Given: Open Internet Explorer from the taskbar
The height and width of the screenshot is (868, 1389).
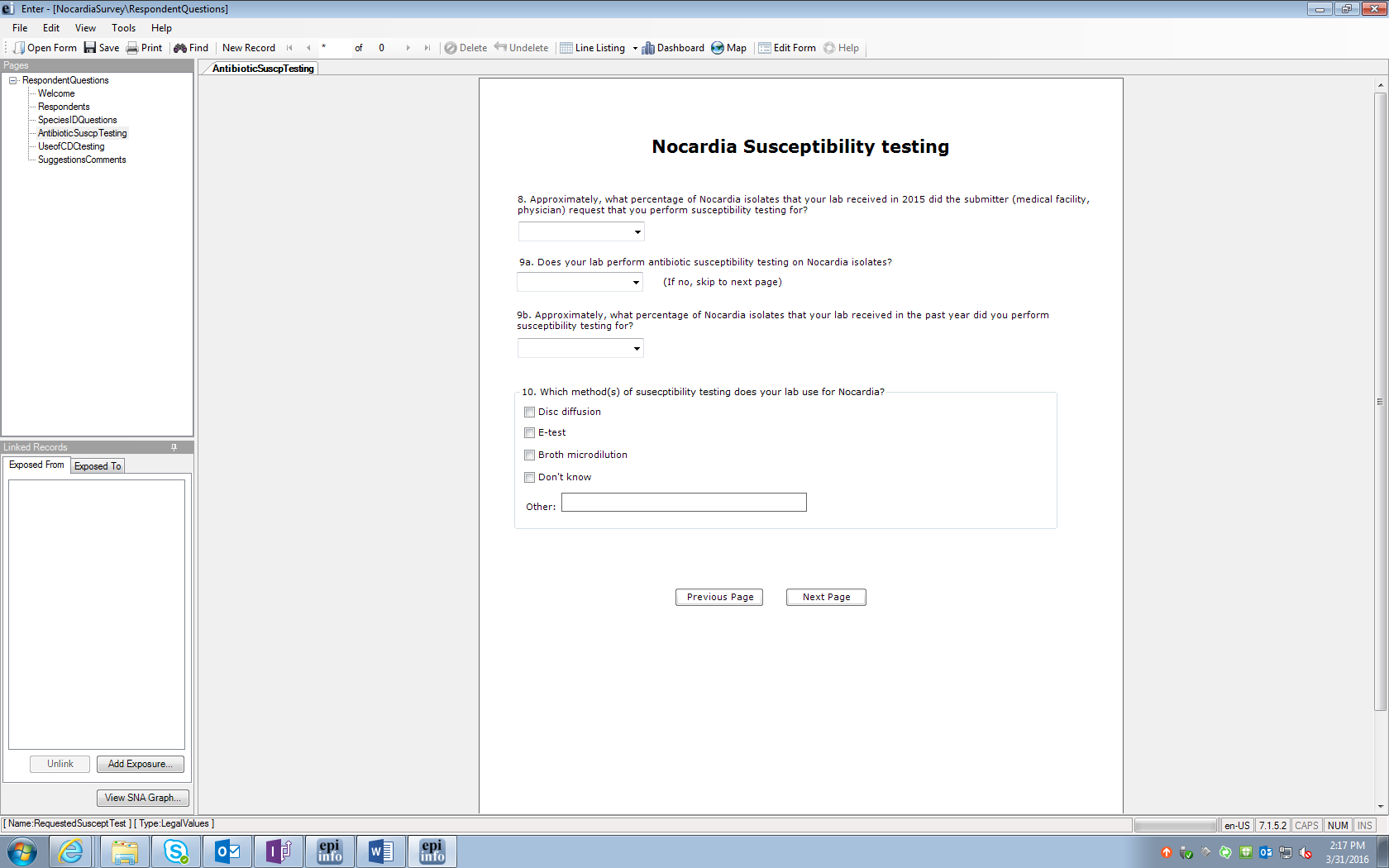Looking at the screenshot, I should pos(71,851).
